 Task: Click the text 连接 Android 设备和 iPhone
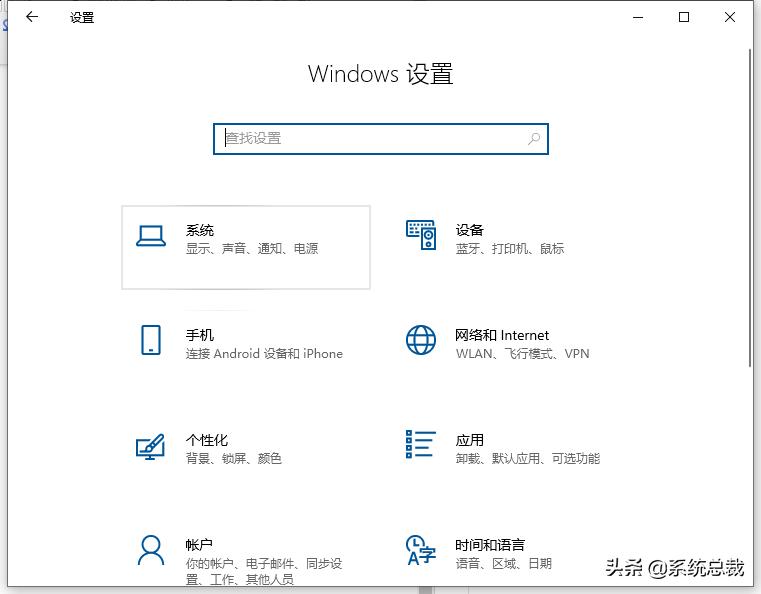pyautogui.click(x=264, y=353)
